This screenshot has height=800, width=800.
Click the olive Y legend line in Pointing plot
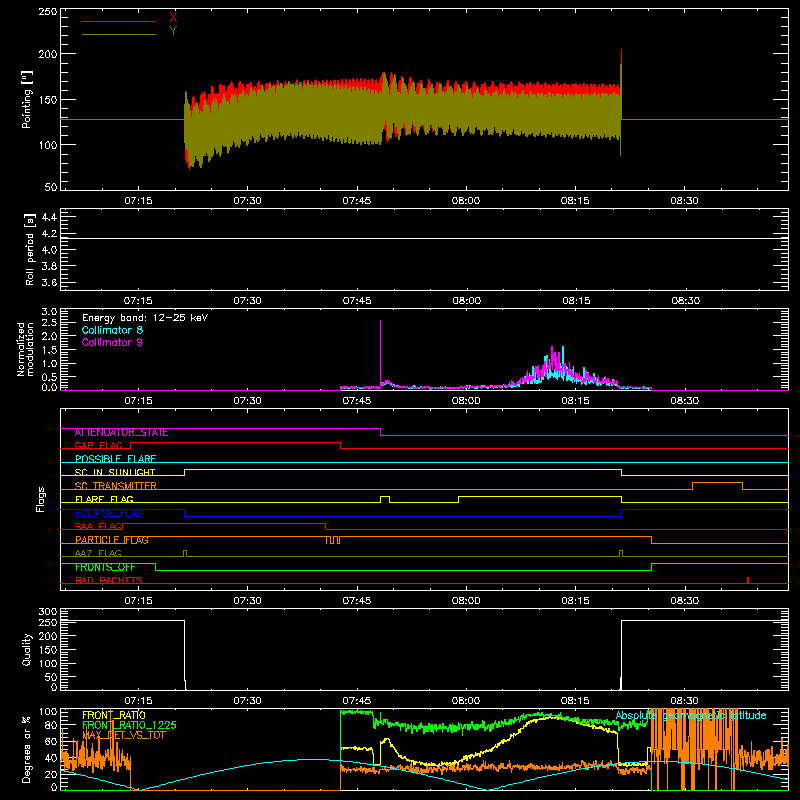pyautogui.click(x=119, y=34)
